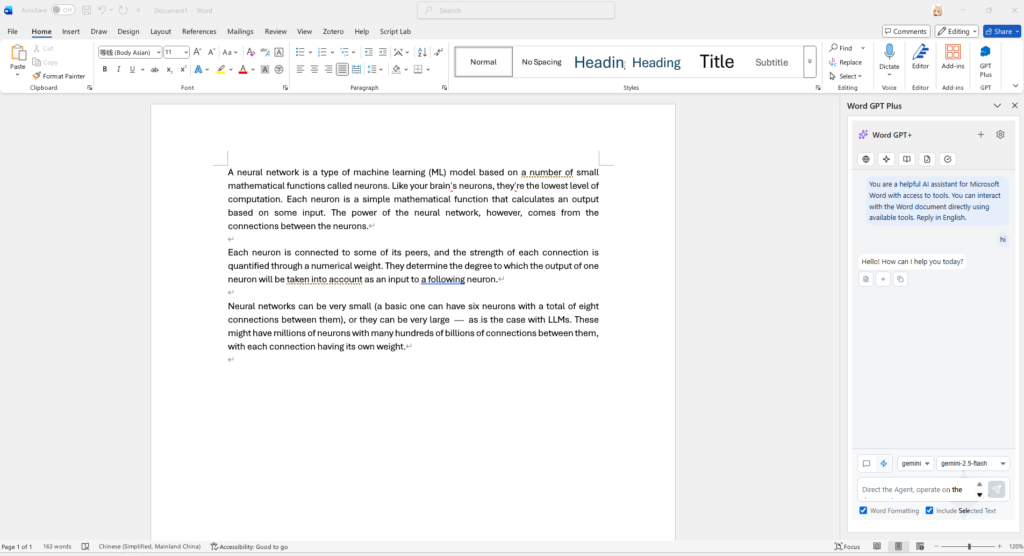
Task: Adjust the zoom slider in status bar
Action: pyautogui.click(x=969, y=547)
